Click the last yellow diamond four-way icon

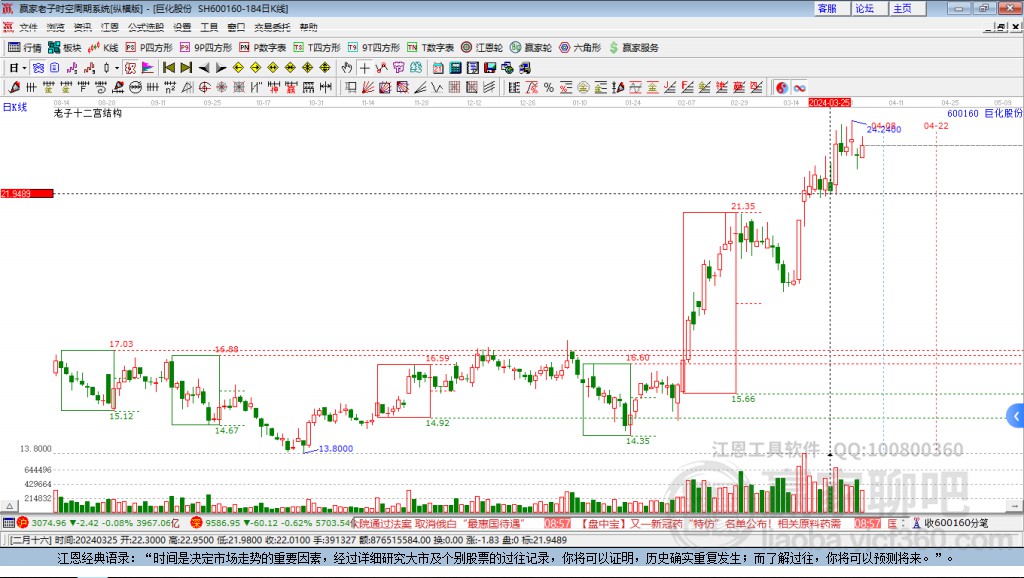click(x=325, y=68)
